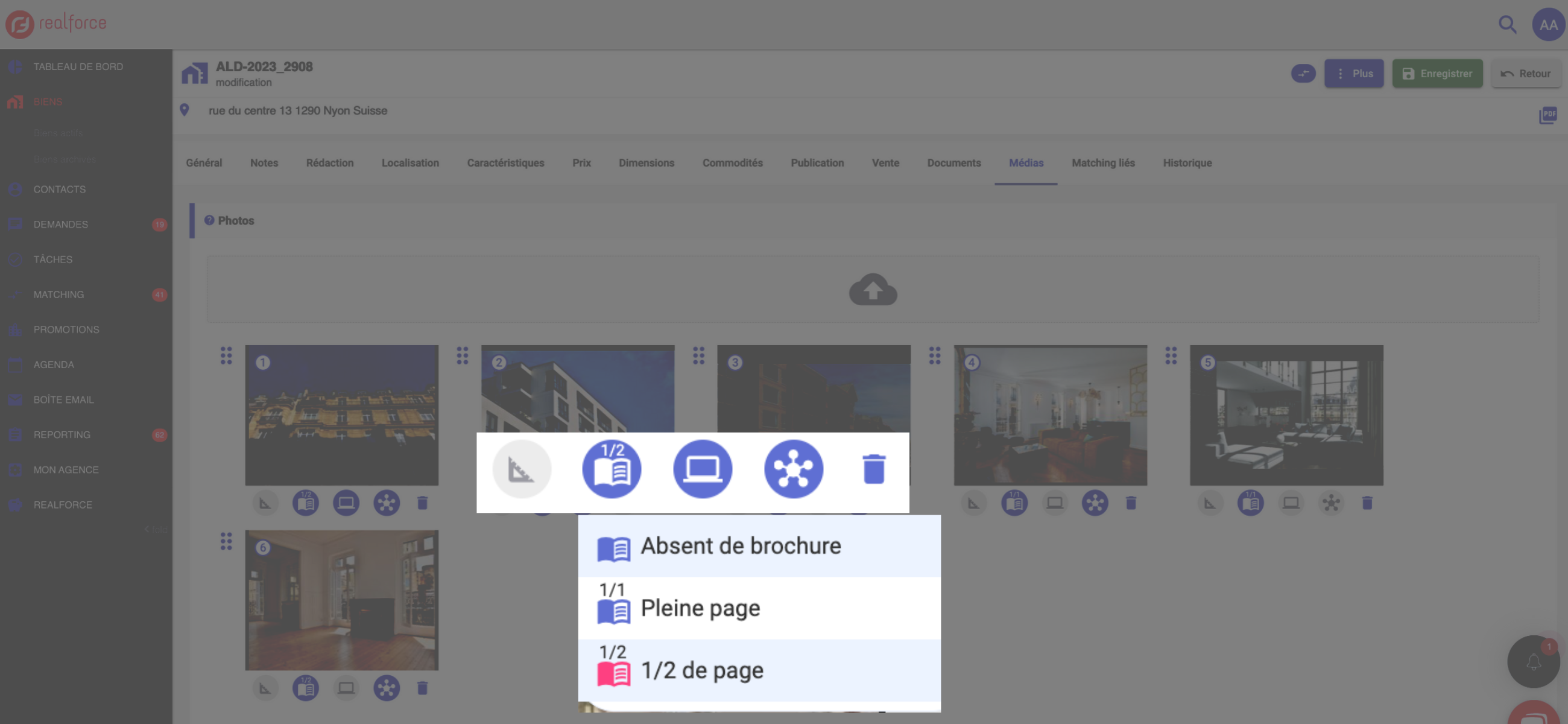Image resolution: width=1568 pixels, height=724 pixels.
Task: Click photo 6 thumbnail
Action: click(341, 600)
